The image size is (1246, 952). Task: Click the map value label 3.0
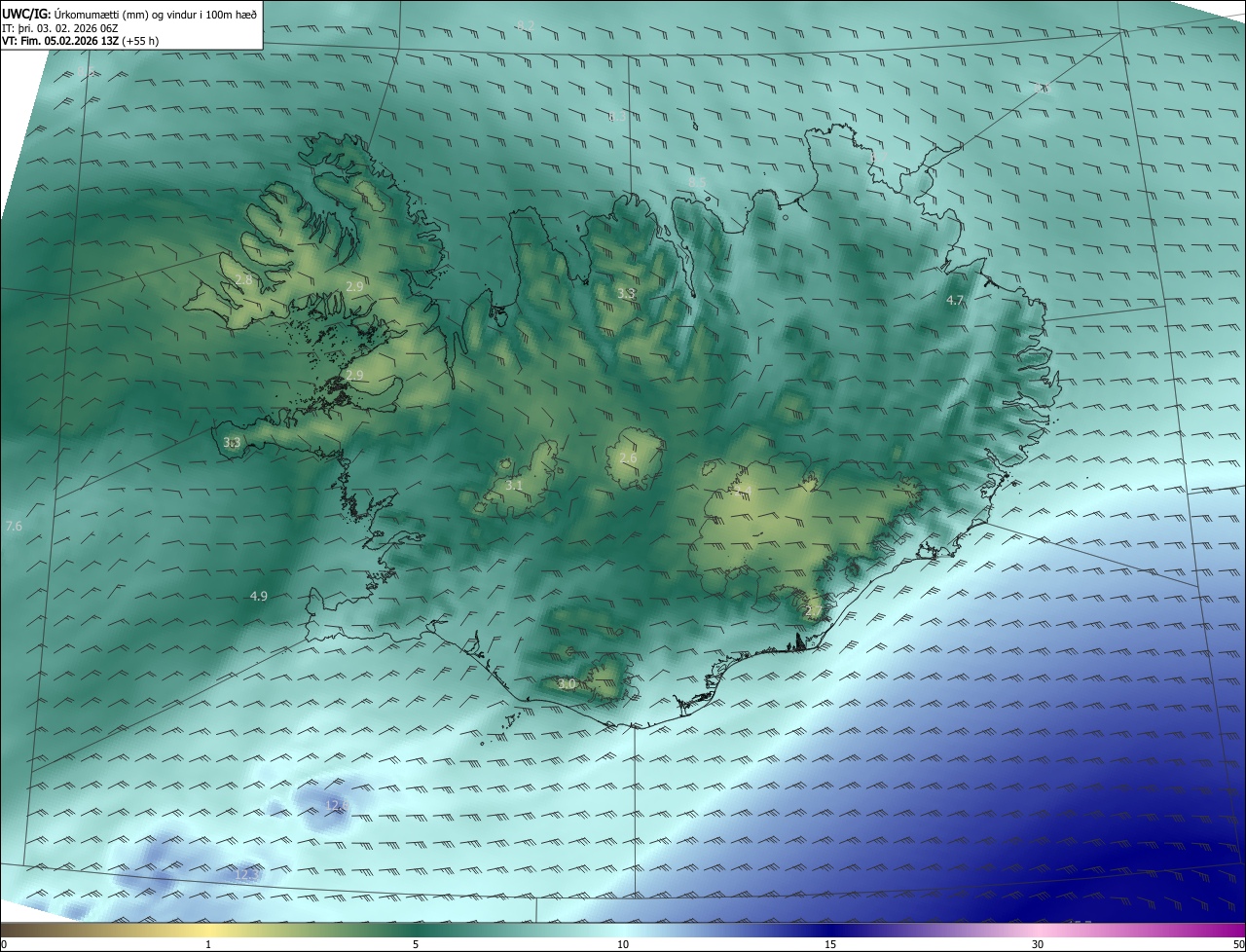point(567,684)
